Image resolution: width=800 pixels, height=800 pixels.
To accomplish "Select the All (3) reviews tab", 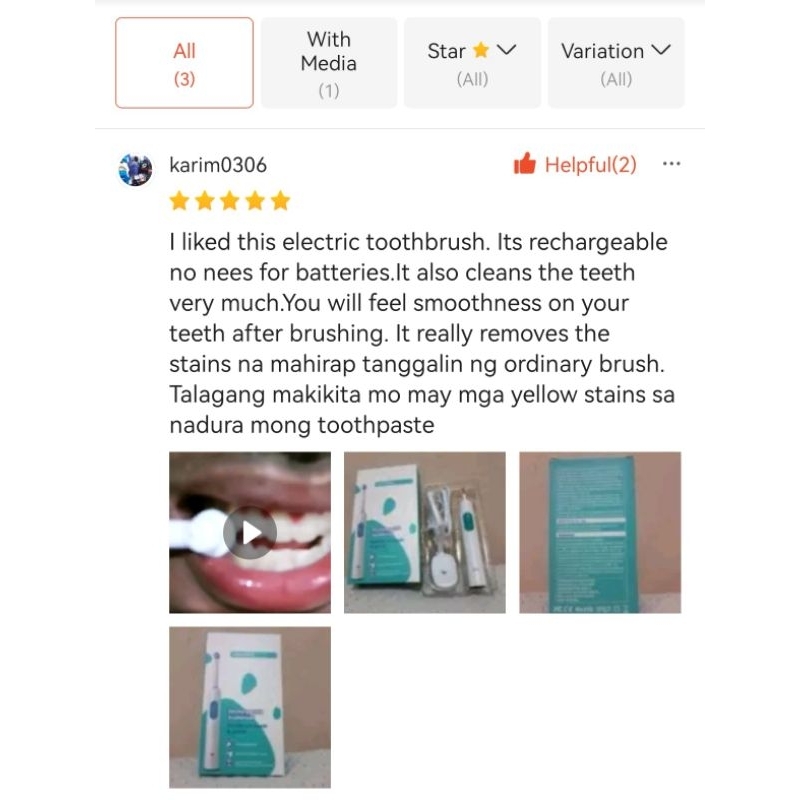I will [x=184, y=63].
